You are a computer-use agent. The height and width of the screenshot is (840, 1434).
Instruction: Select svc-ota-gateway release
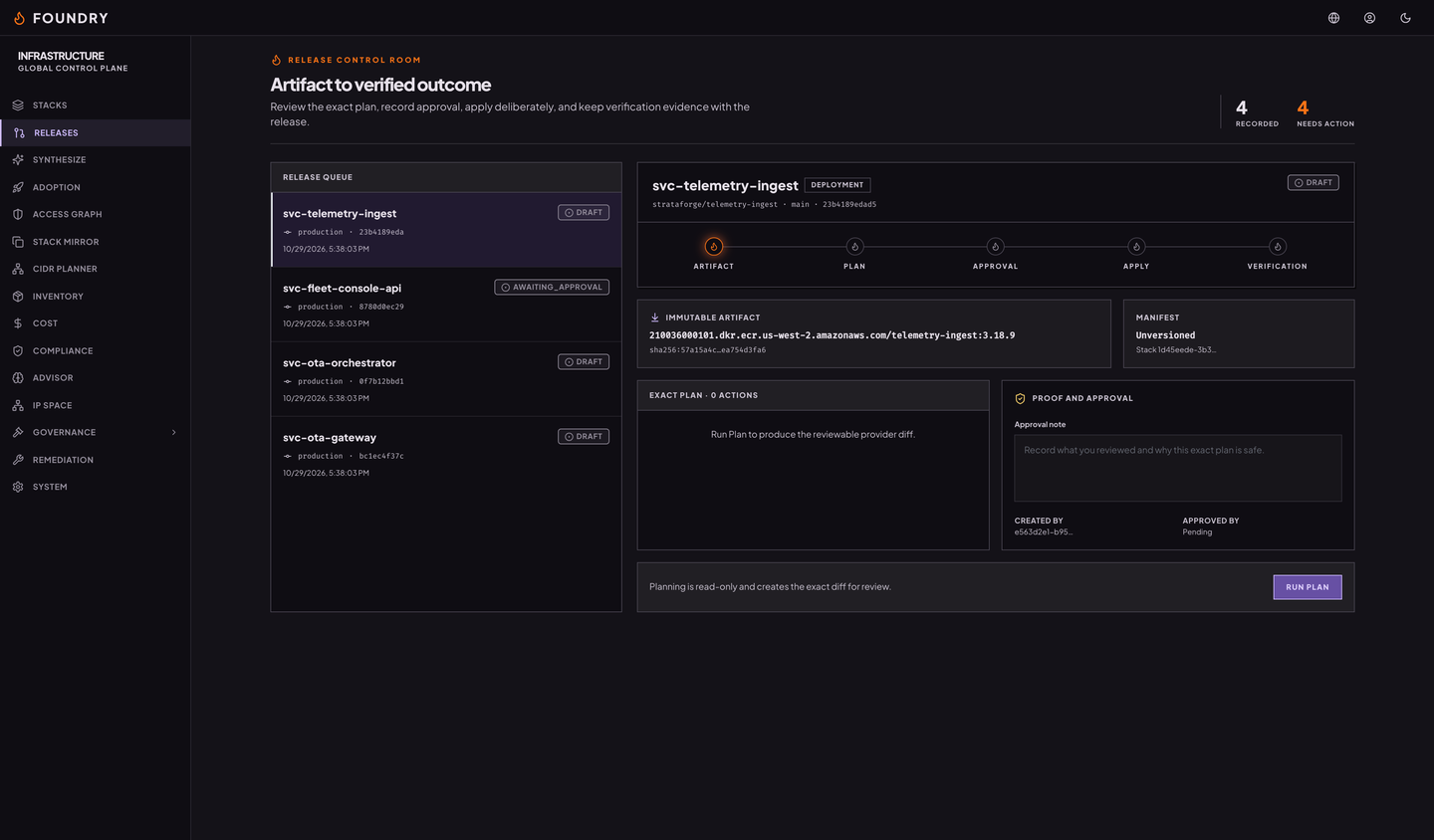pos(446,454)
